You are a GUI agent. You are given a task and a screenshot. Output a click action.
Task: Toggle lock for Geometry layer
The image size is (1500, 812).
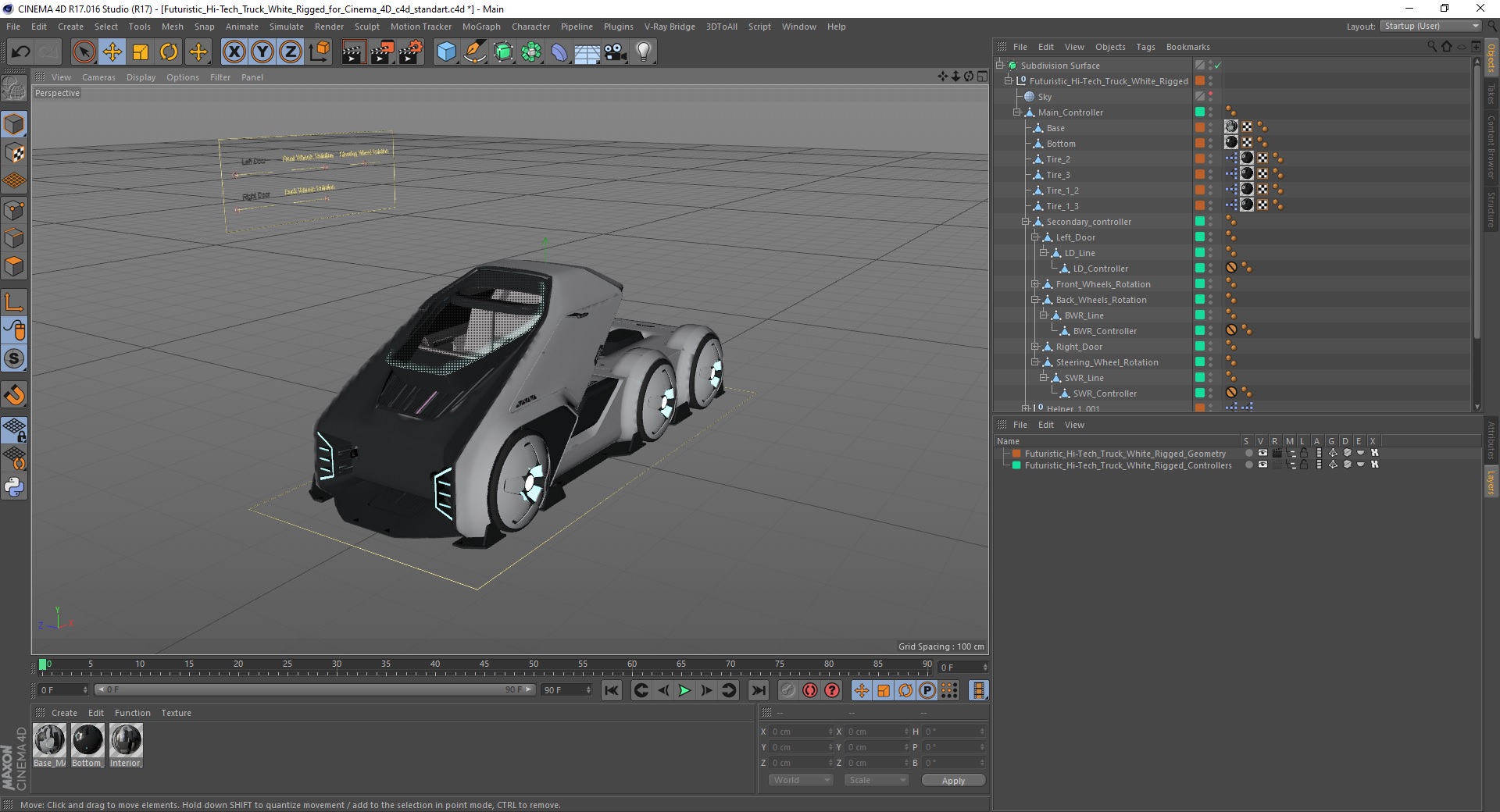[x=1303, y=453]
